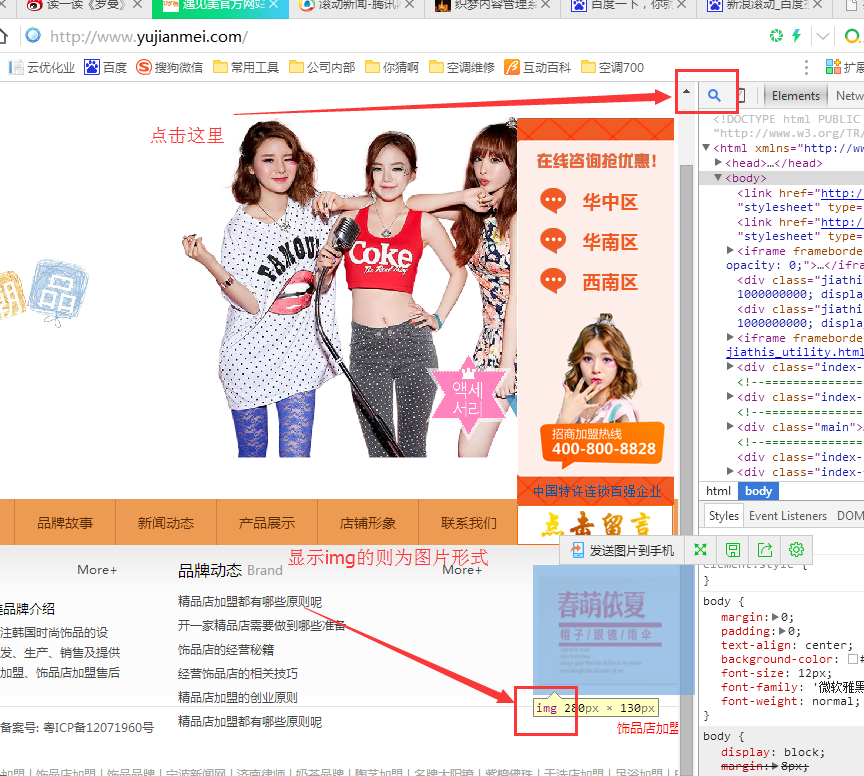
Task: Open the 饰品店的经营秘籍 article link
Action: [226, 649]
